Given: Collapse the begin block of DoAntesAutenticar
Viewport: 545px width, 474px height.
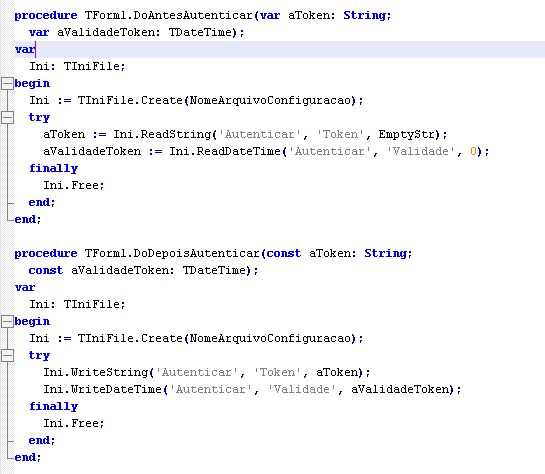Looking at the screenshot, I should point(7,83).
